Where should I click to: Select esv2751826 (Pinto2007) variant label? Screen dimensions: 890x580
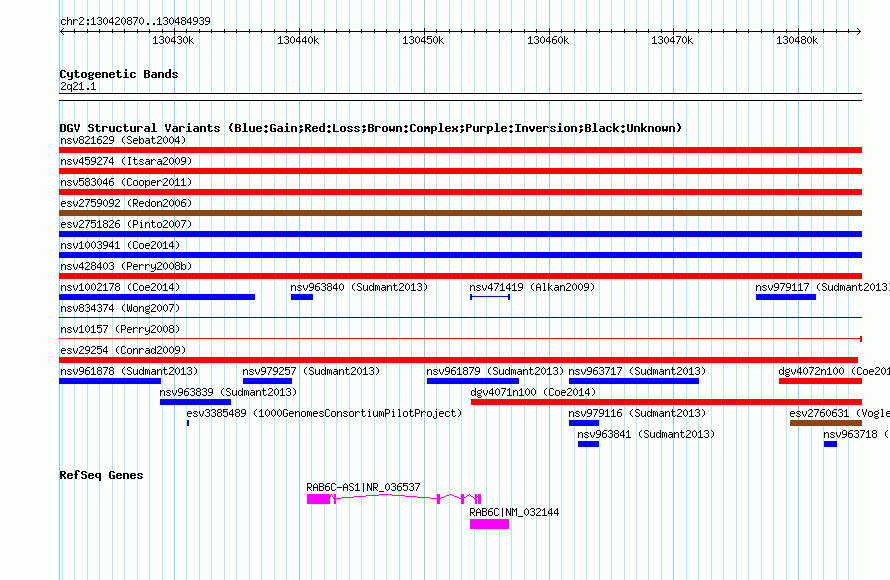pos(126,224)
